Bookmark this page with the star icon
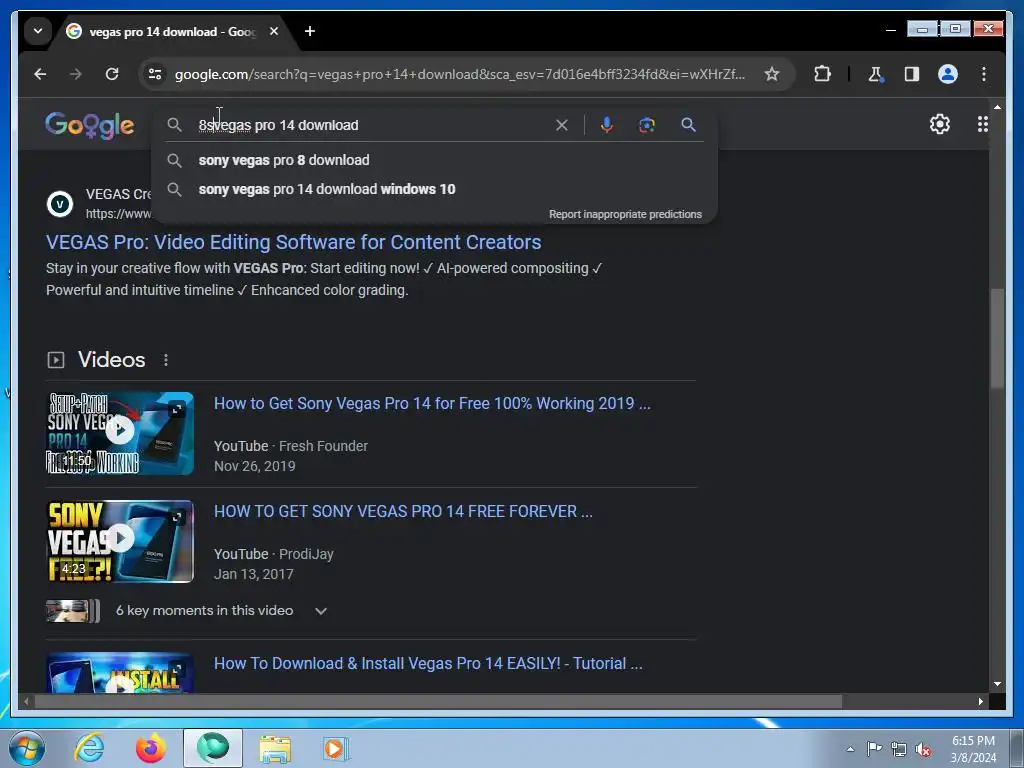This screenshot has height=768, width=1024. pos(772,74)
